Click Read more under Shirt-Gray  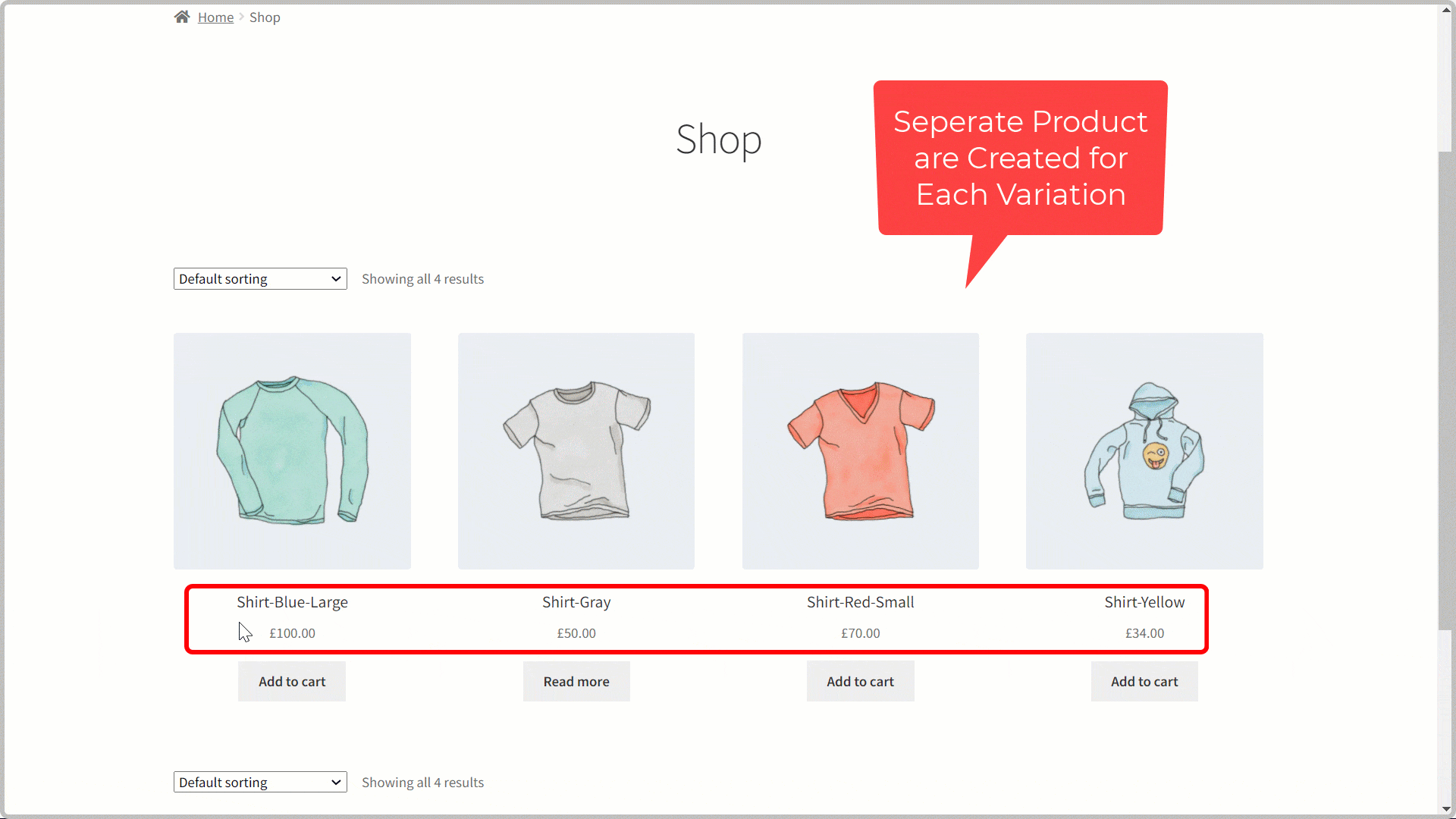pyautogui.click(x=576, y=681)
